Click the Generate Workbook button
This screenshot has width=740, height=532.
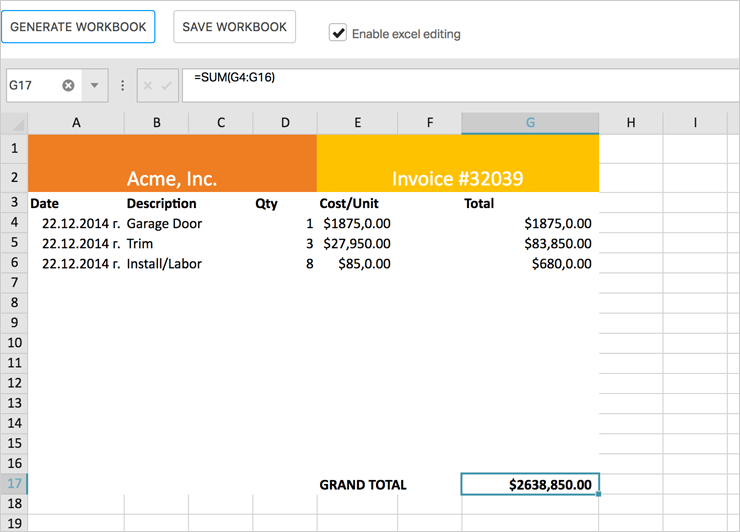tap(78, 27)
